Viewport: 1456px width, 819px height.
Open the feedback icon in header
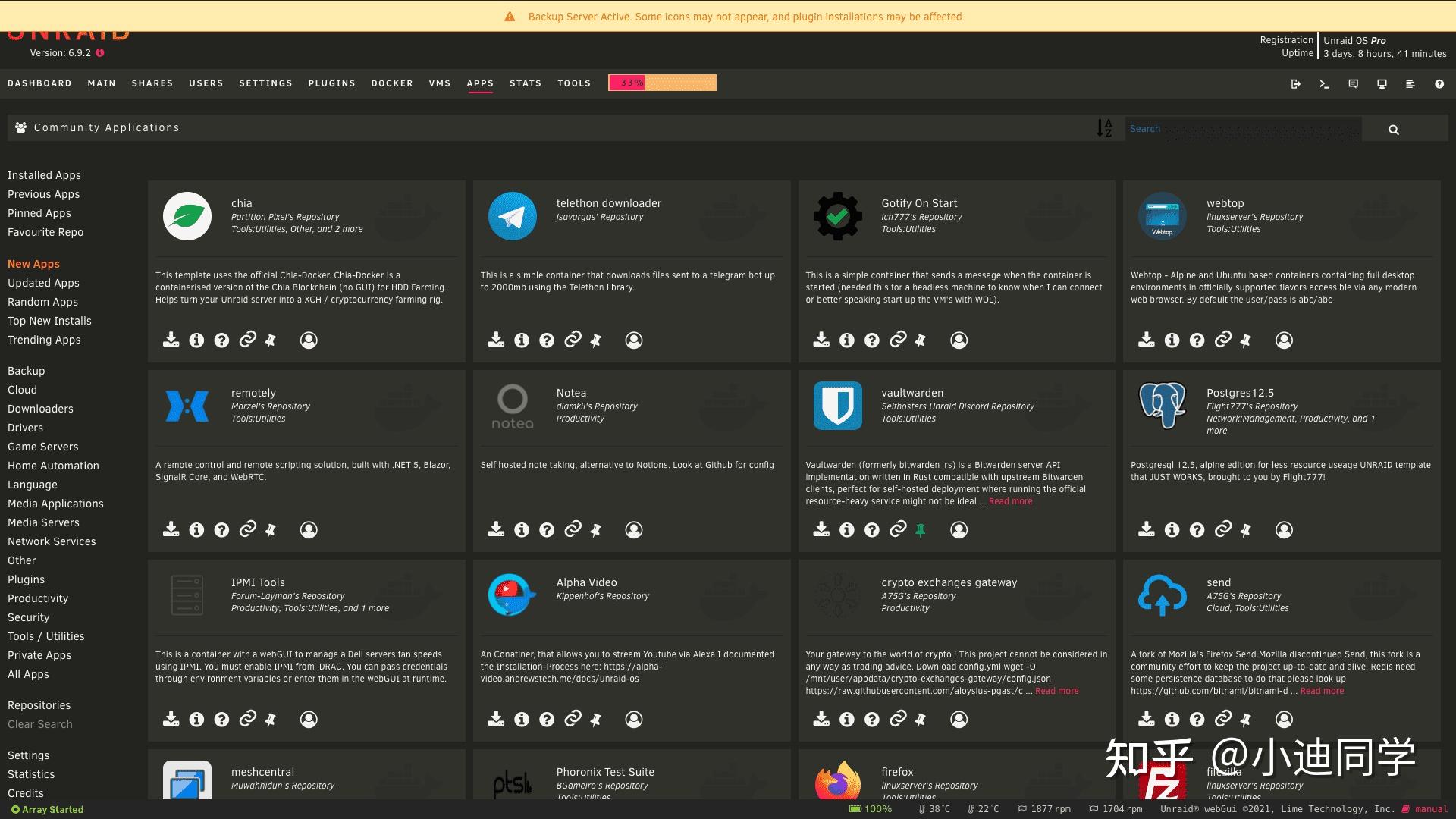(1353, 84)
